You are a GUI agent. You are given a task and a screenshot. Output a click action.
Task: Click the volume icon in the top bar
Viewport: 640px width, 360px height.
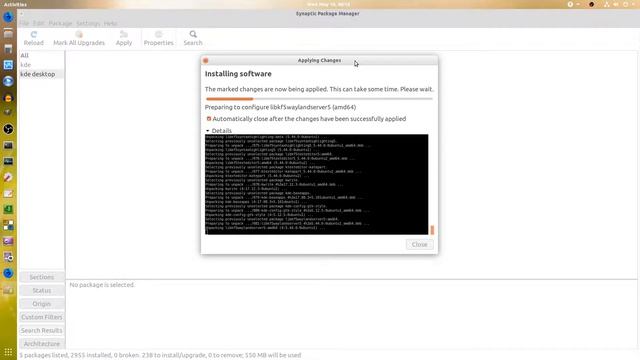point(616,4)
